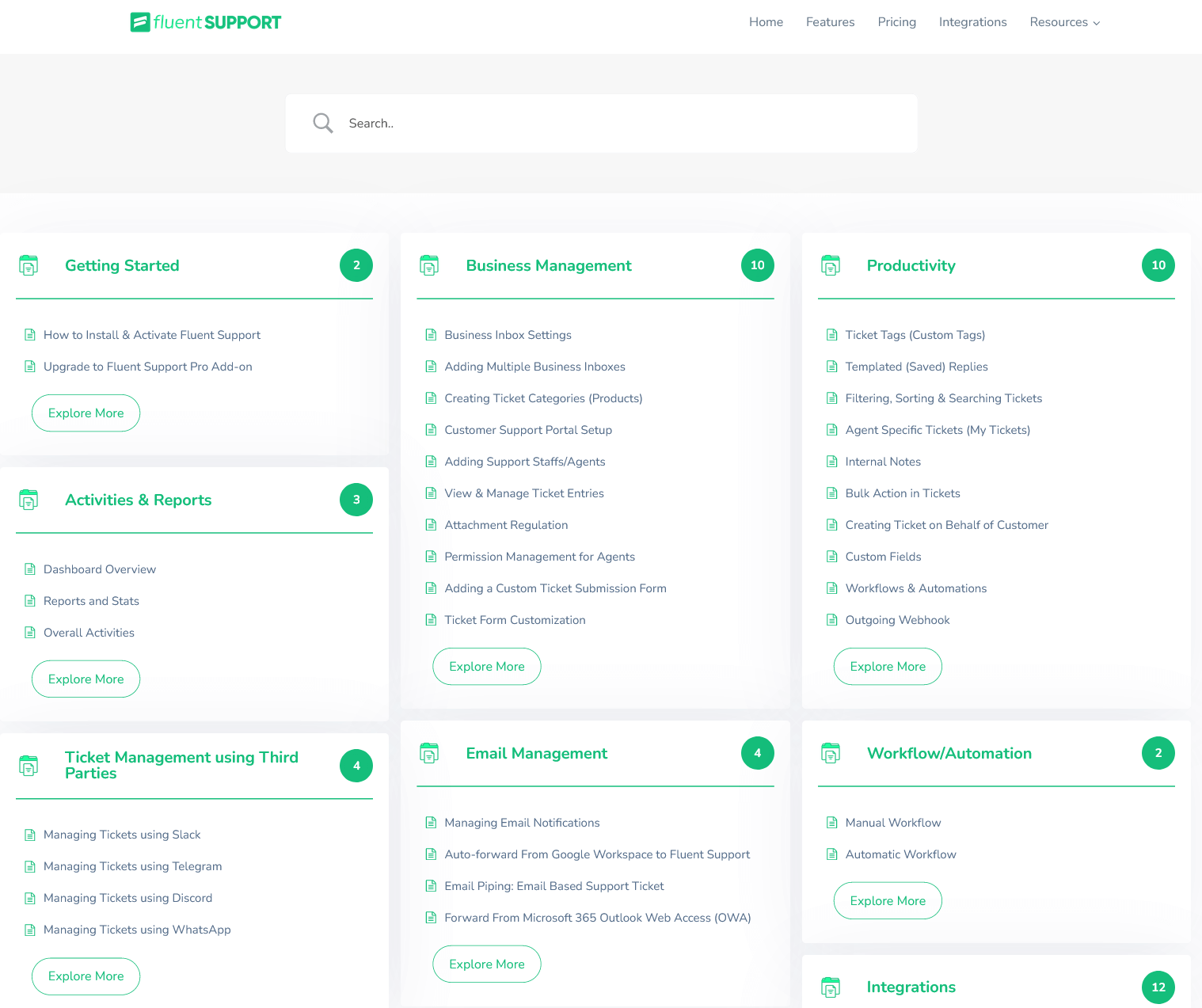Click the Integrations category folder icon

pyautogui.click(x=831, y=987)
